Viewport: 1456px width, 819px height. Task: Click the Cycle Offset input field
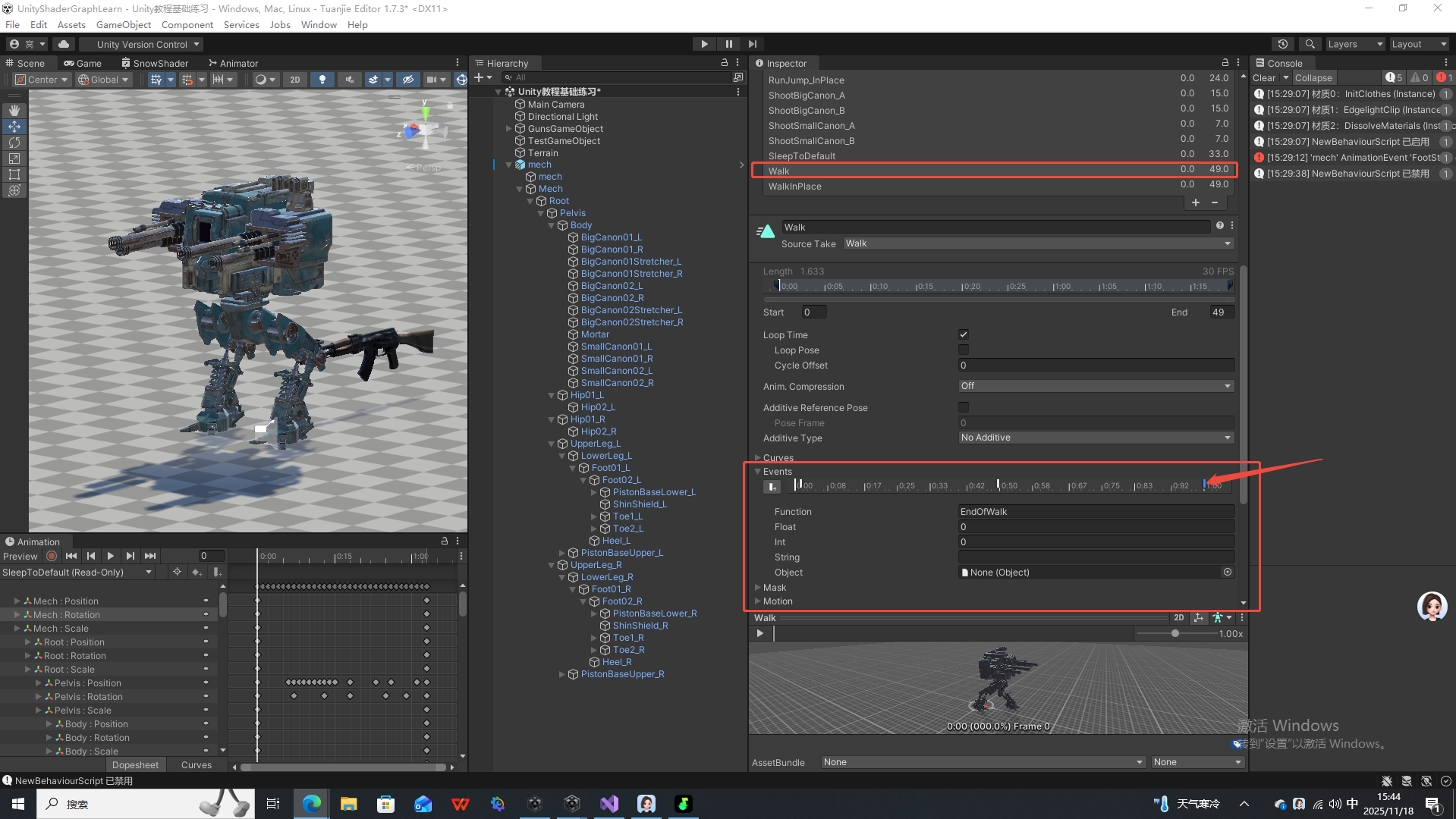tap(1096, 366)
